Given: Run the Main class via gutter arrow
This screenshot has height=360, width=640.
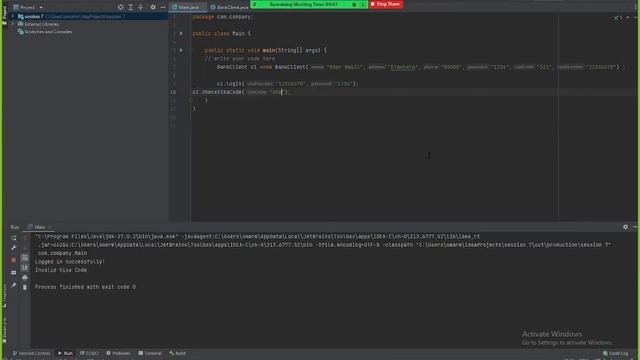Looking at the screenshot, I should (181, 33).
